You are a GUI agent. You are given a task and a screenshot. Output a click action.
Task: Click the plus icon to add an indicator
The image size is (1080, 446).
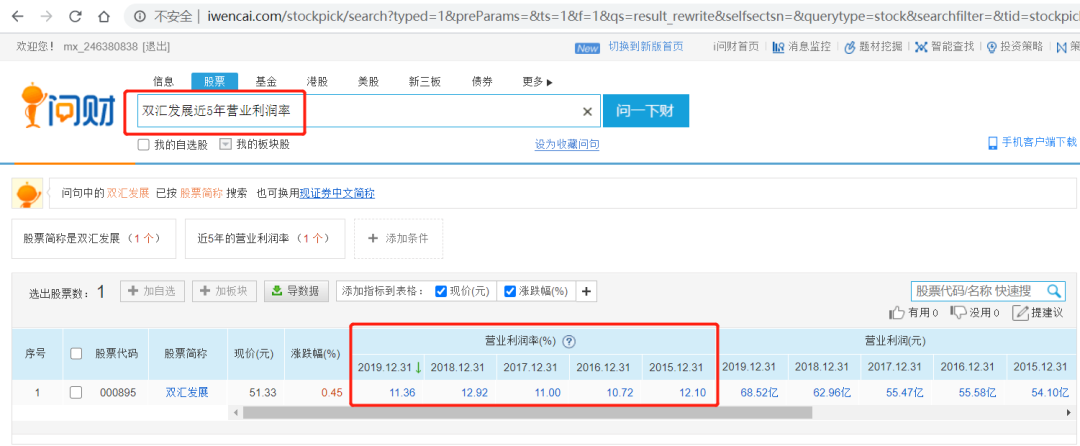click(586, 291)
